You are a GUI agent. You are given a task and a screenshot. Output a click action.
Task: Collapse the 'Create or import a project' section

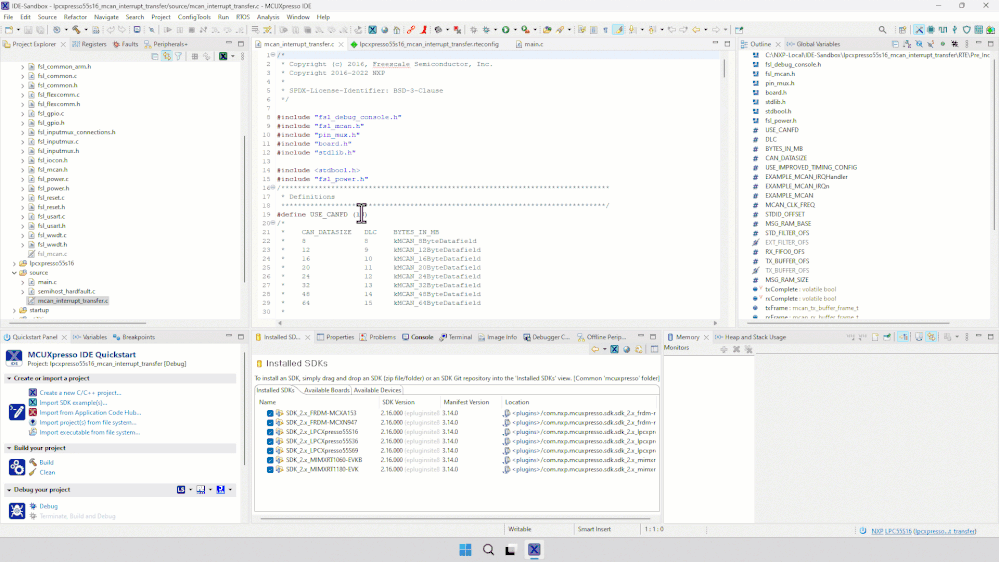click(x=9, y=378)
